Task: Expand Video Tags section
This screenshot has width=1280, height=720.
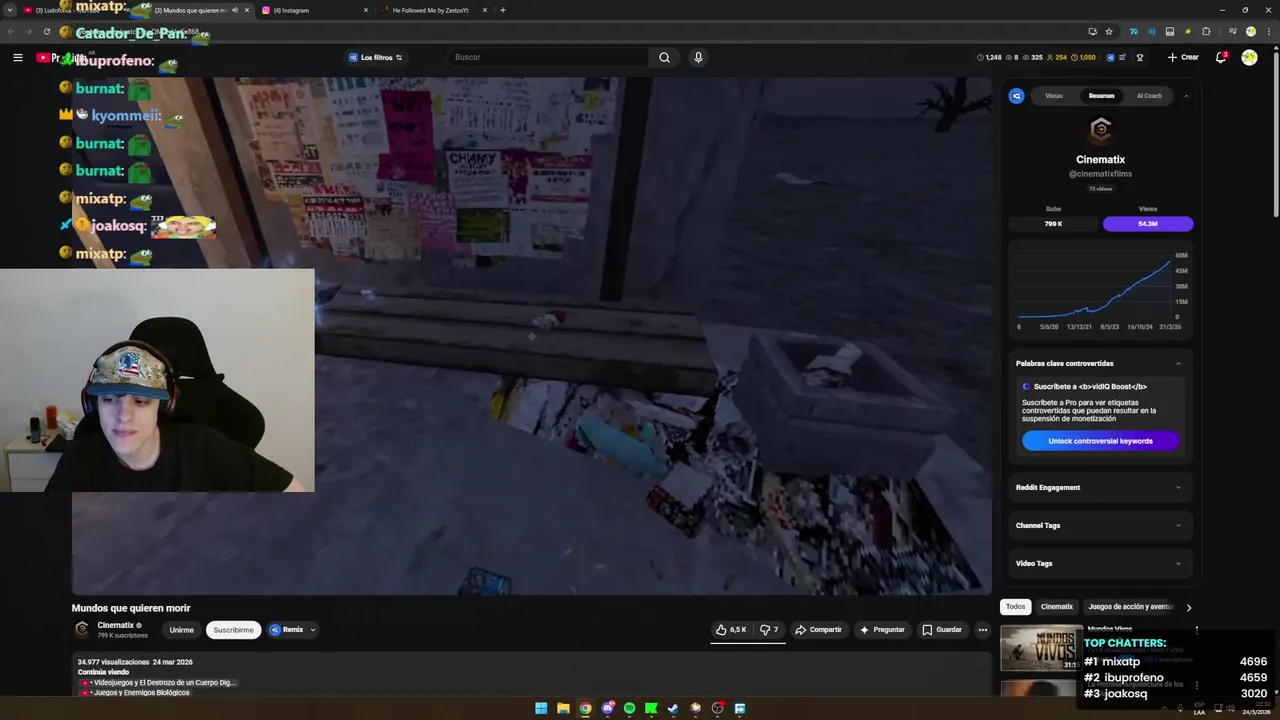Action: click(x=1100, y=563)
